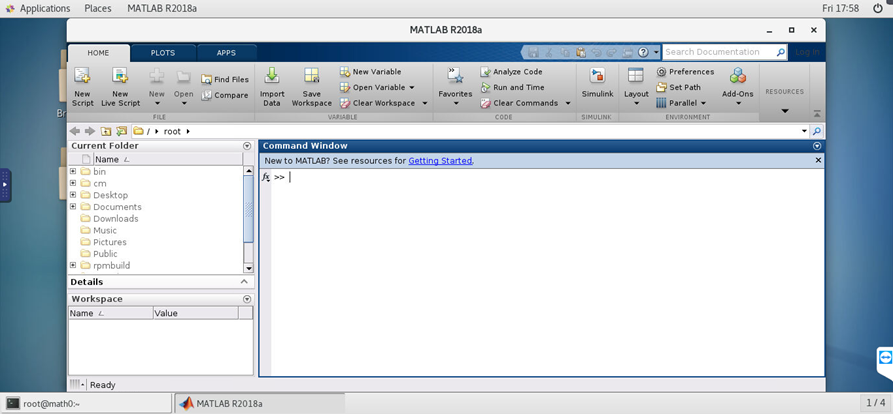Sort Current Folder by Name column

pyautogui.click(x=168, y=159)
